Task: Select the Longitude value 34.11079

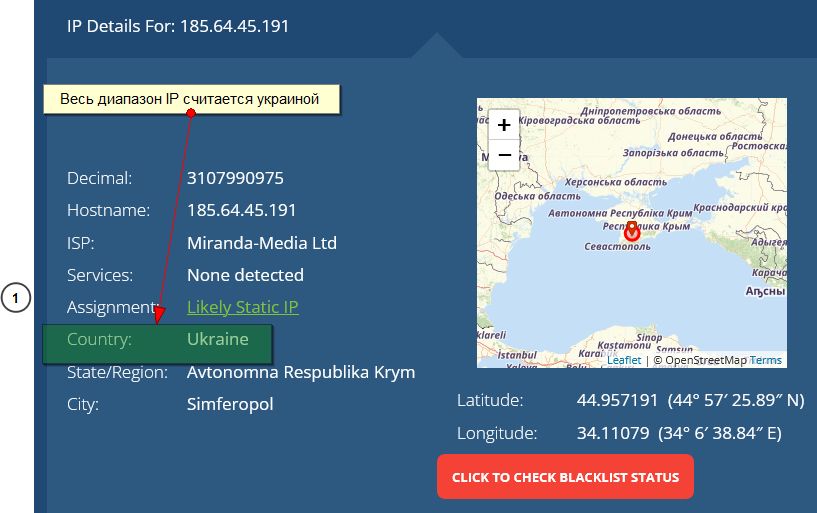Action: [613, 433]
